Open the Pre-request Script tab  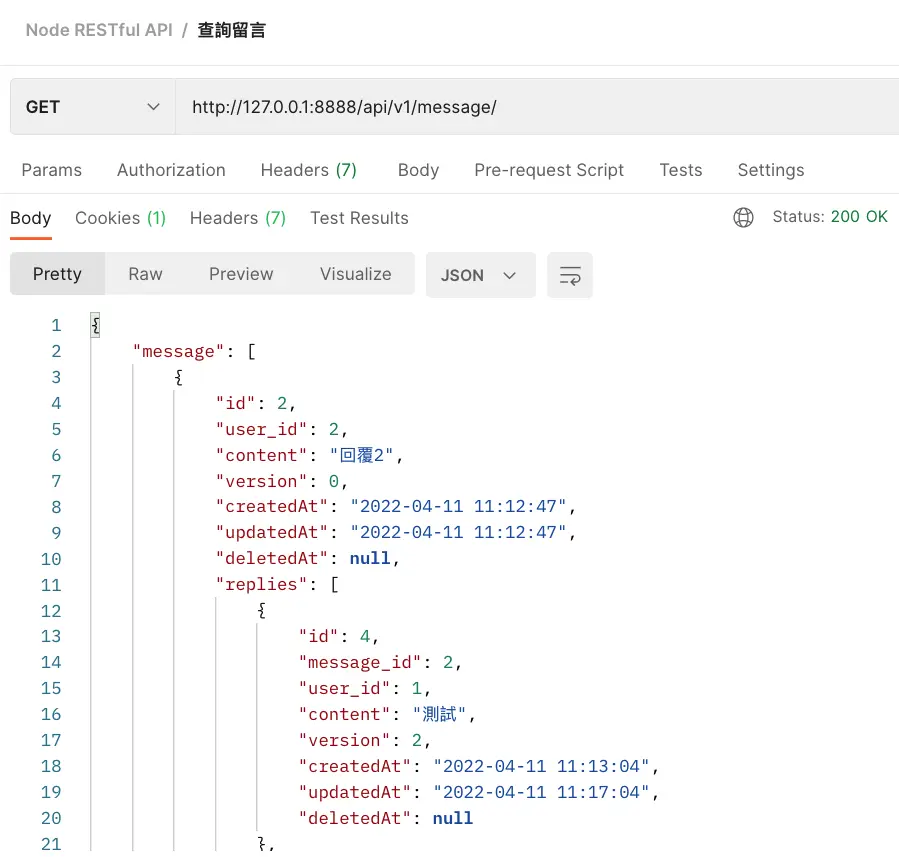549,170
